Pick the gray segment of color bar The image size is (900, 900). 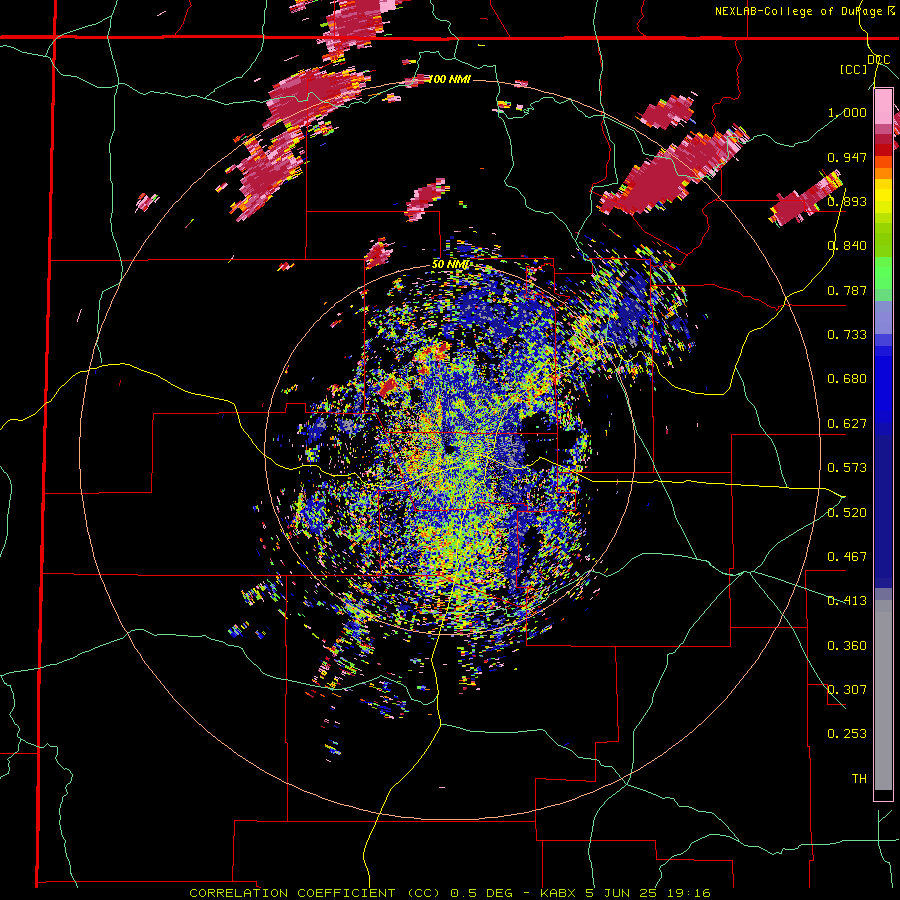(x=883, y=695)
